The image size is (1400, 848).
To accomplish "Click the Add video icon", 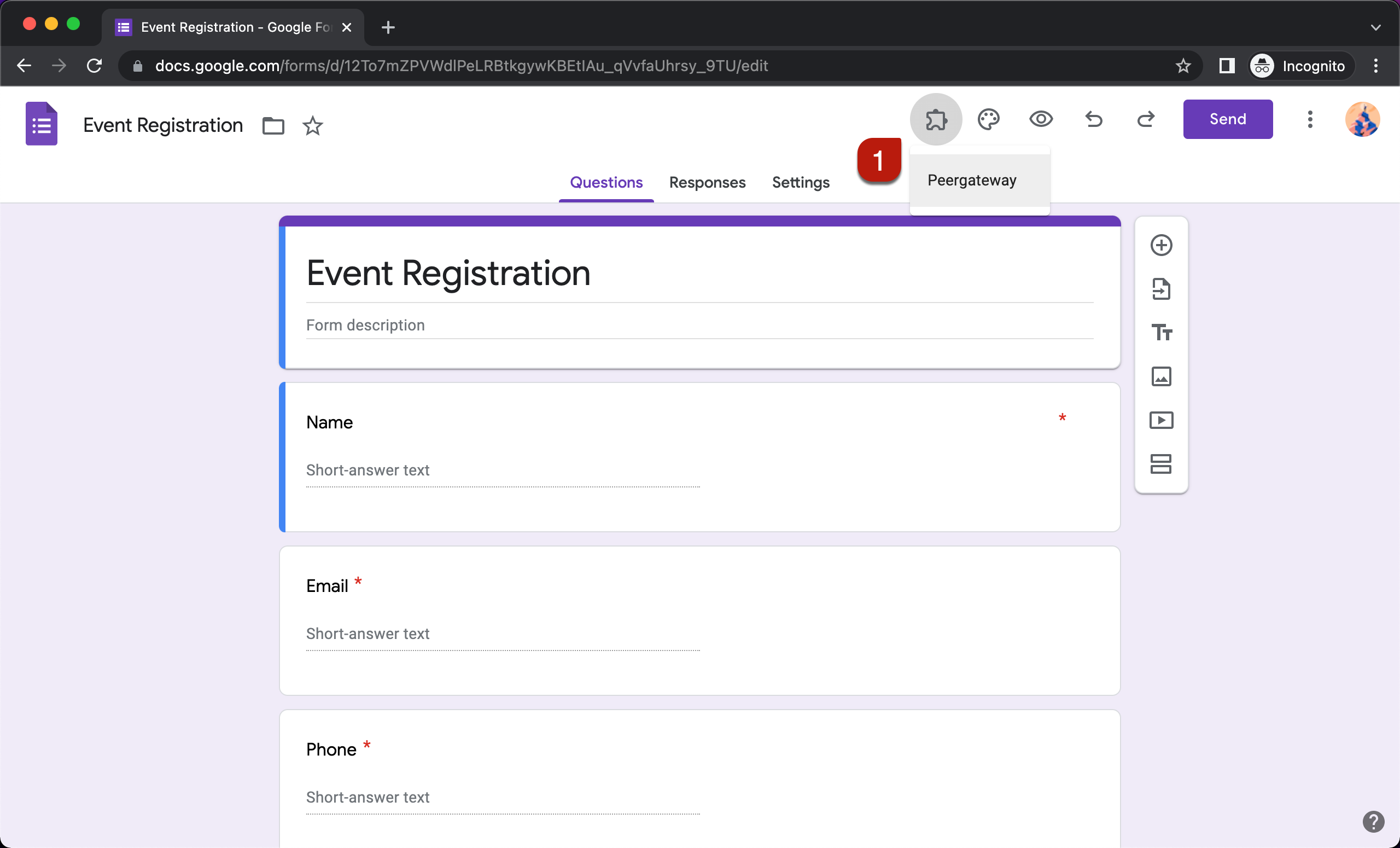I will point(1161,420).
